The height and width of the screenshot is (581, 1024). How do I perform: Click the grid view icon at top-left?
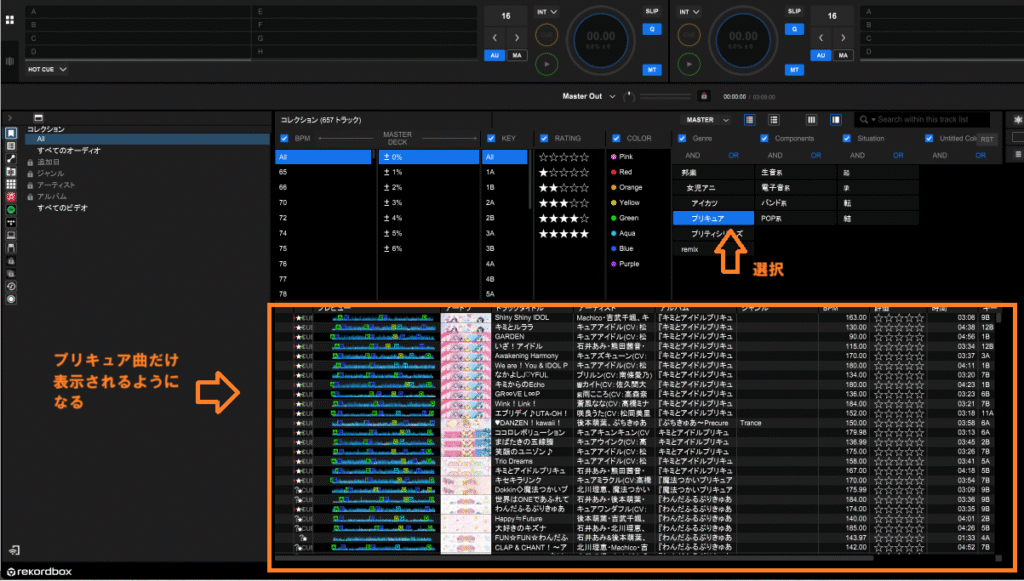coord(10,20)
